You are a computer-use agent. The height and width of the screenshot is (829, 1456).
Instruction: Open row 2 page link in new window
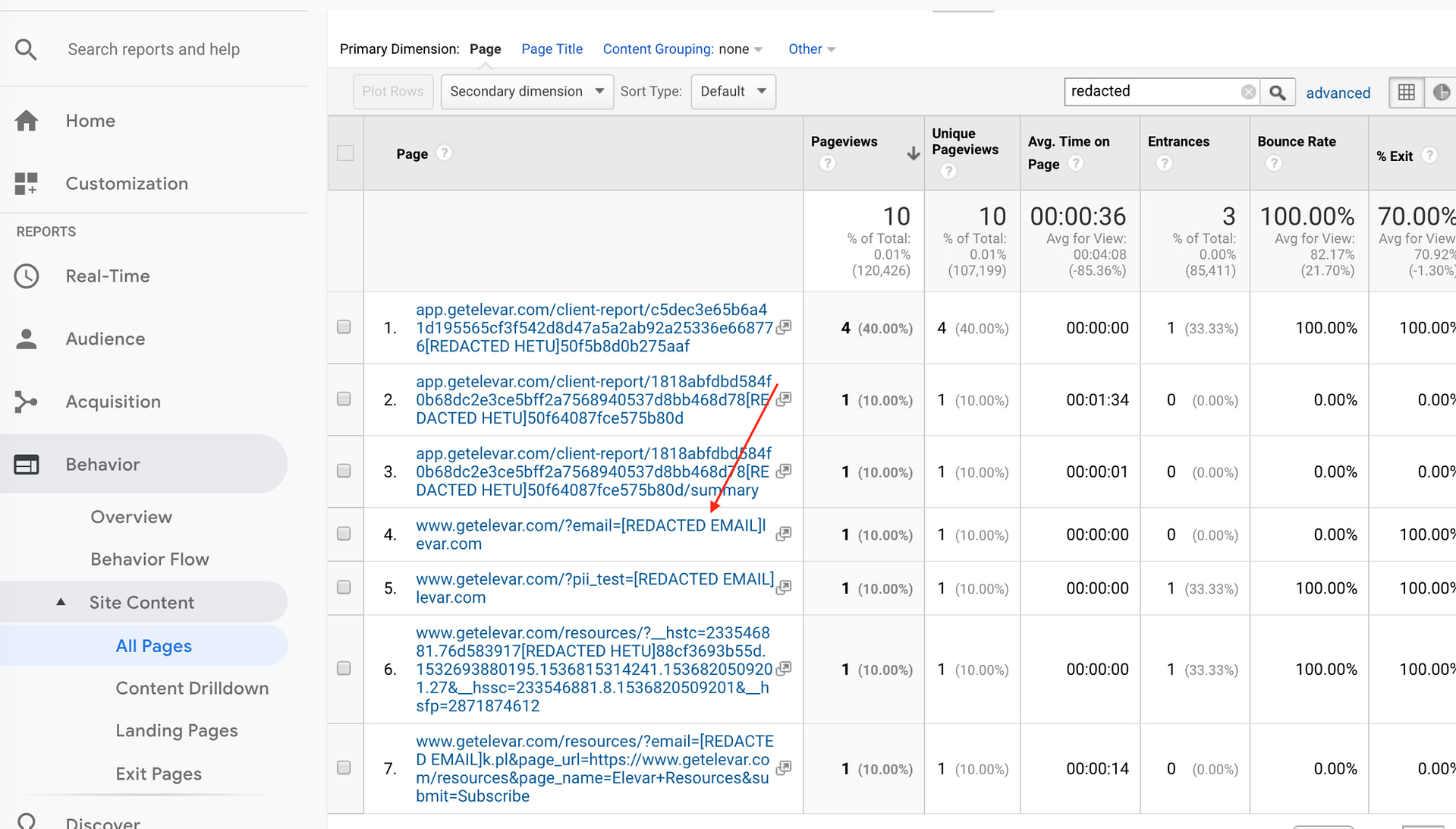[784, 399]
